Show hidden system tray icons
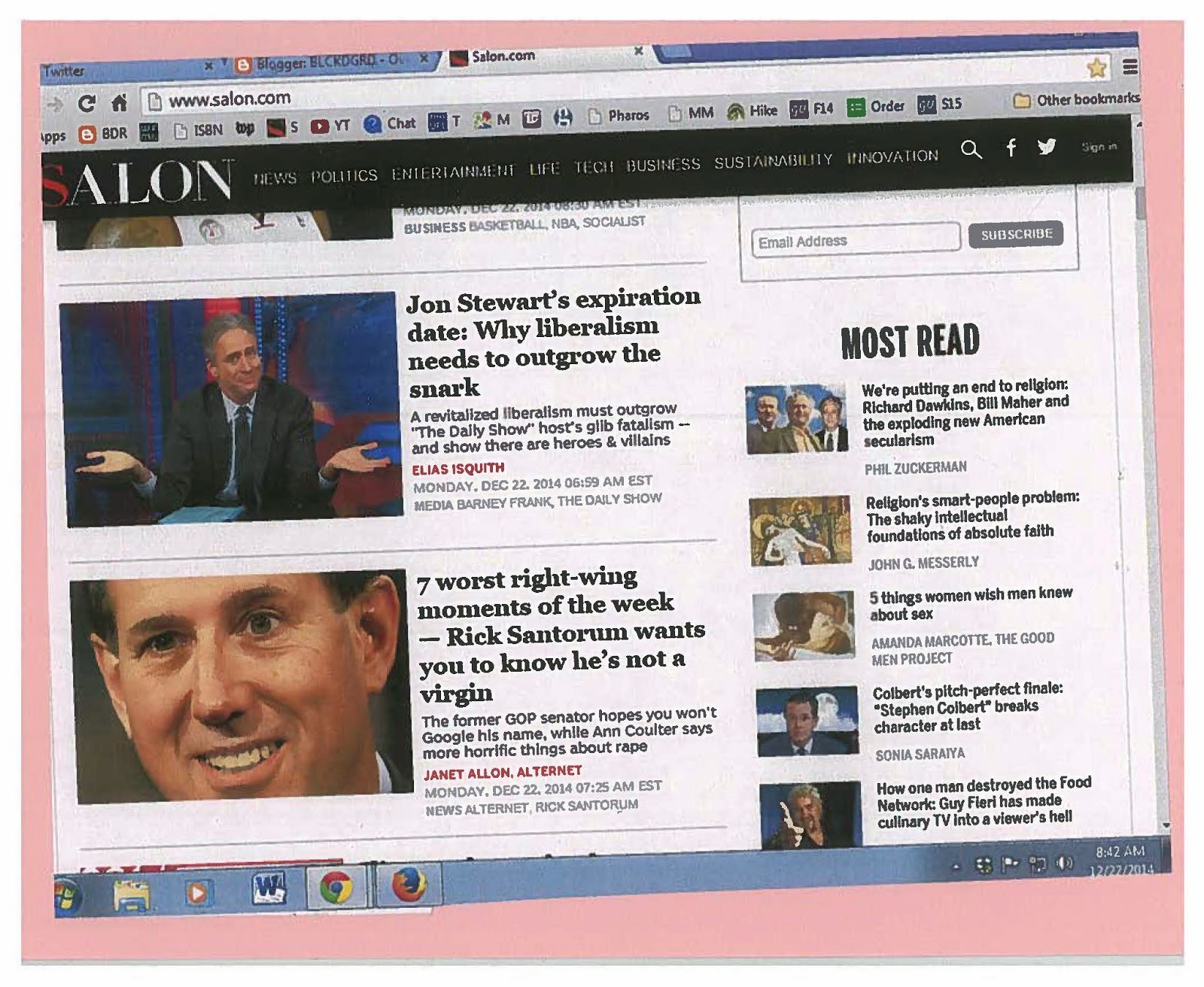Image resolution: width=1204 pixels, height=987 pixels. point(956,867)
